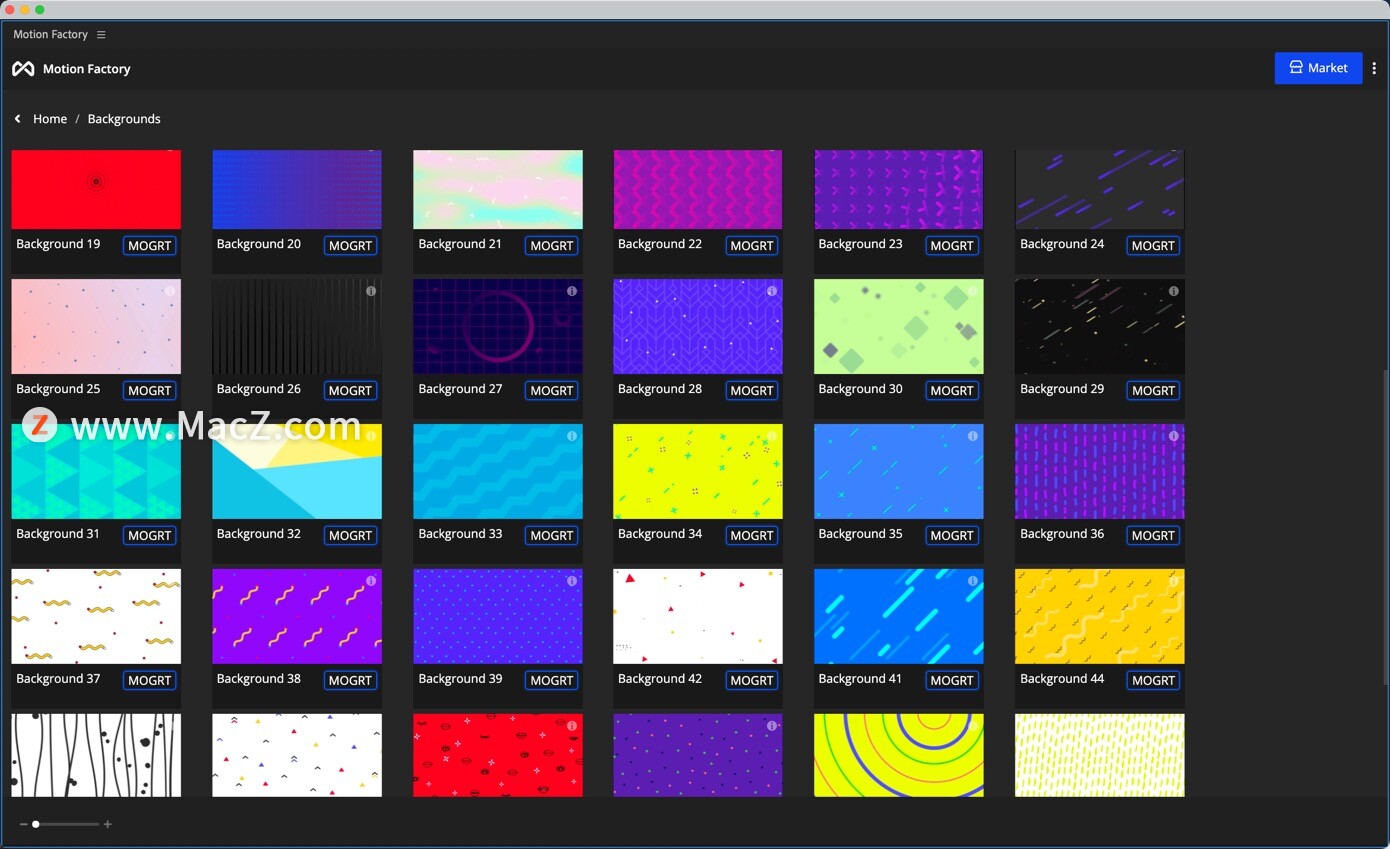
Task: Show info for Background 26
Action: pos(371,291)
